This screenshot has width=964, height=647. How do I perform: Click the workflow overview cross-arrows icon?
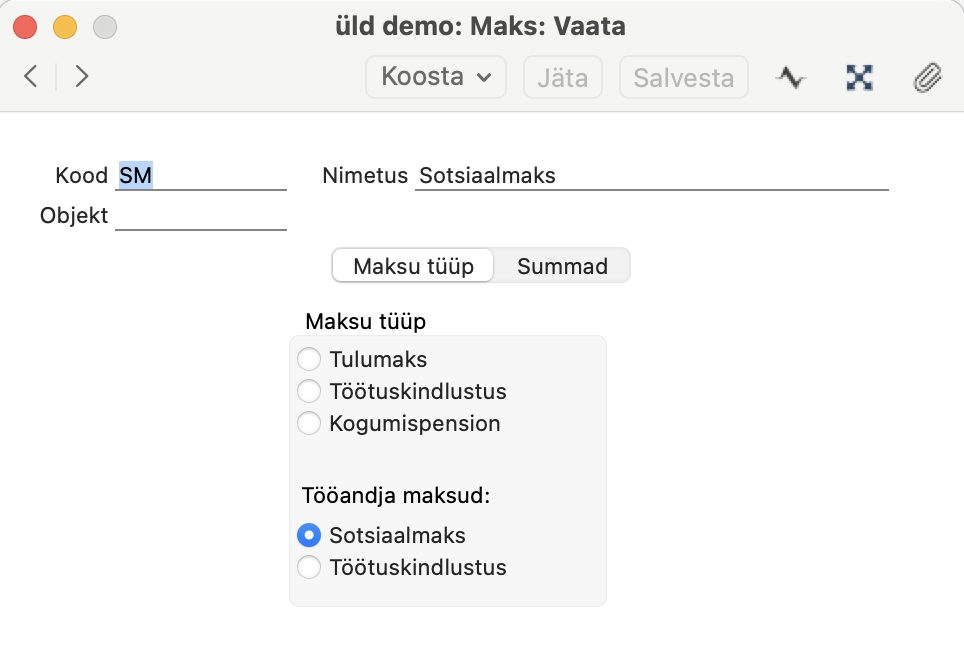[x=859, y=77]
